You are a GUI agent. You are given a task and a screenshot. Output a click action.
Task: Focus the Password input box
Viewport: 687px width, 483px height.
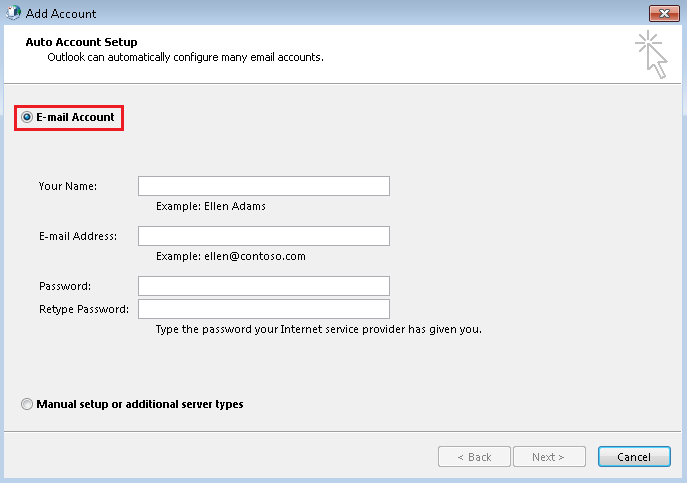pos(264,286)
